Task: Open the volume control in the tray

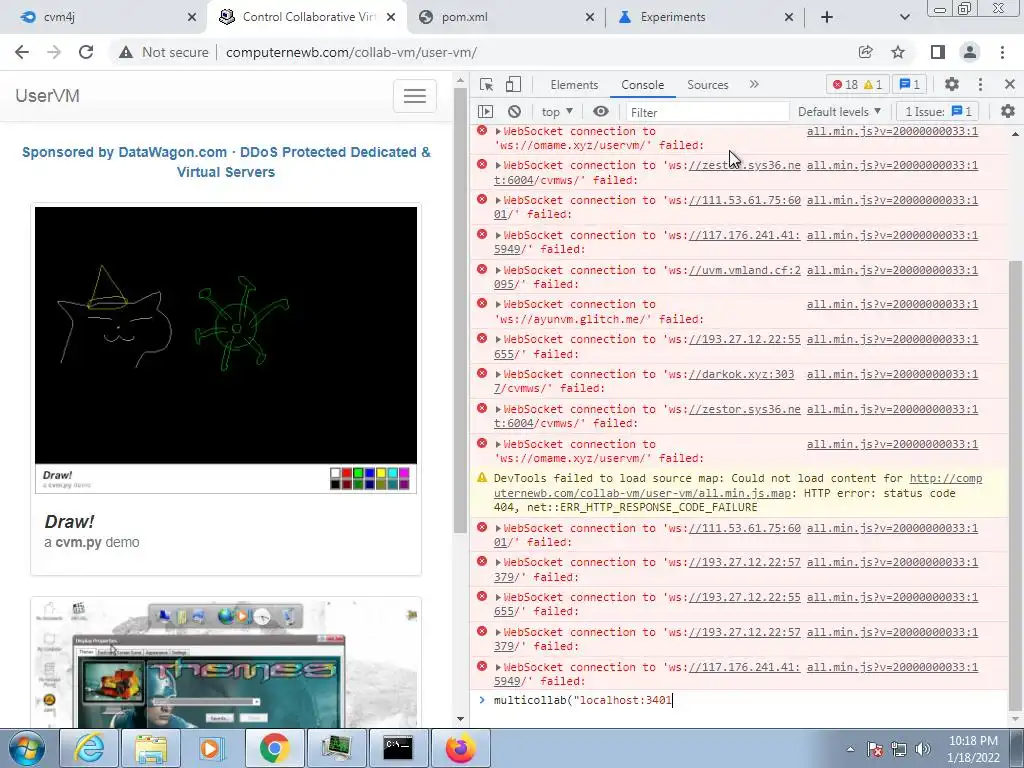Action: (923, 749)
